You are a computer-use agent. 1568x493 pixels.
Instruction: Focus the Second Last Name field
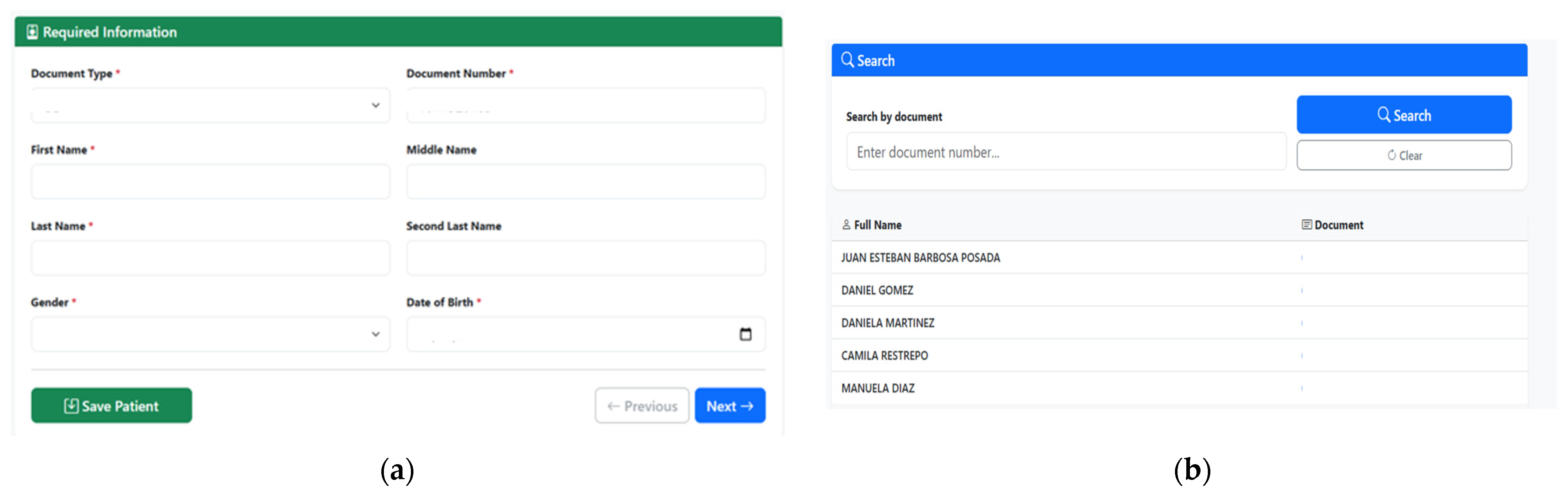pos(585,258)
